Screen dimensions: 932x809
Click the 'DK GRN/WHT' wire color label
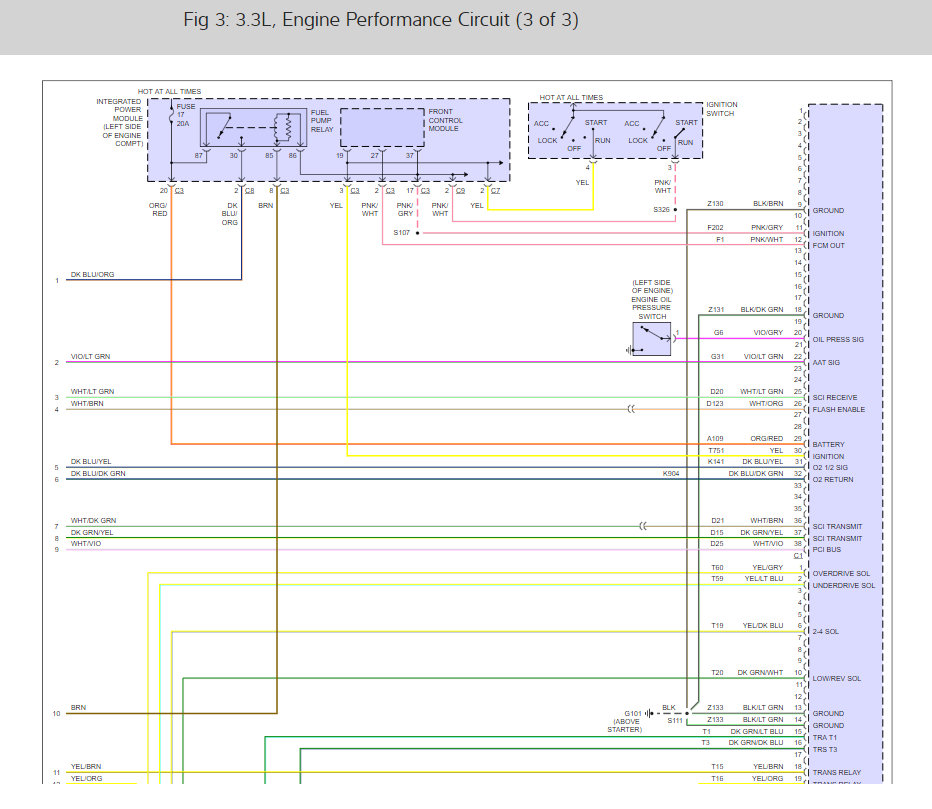(x=760, y=672)
